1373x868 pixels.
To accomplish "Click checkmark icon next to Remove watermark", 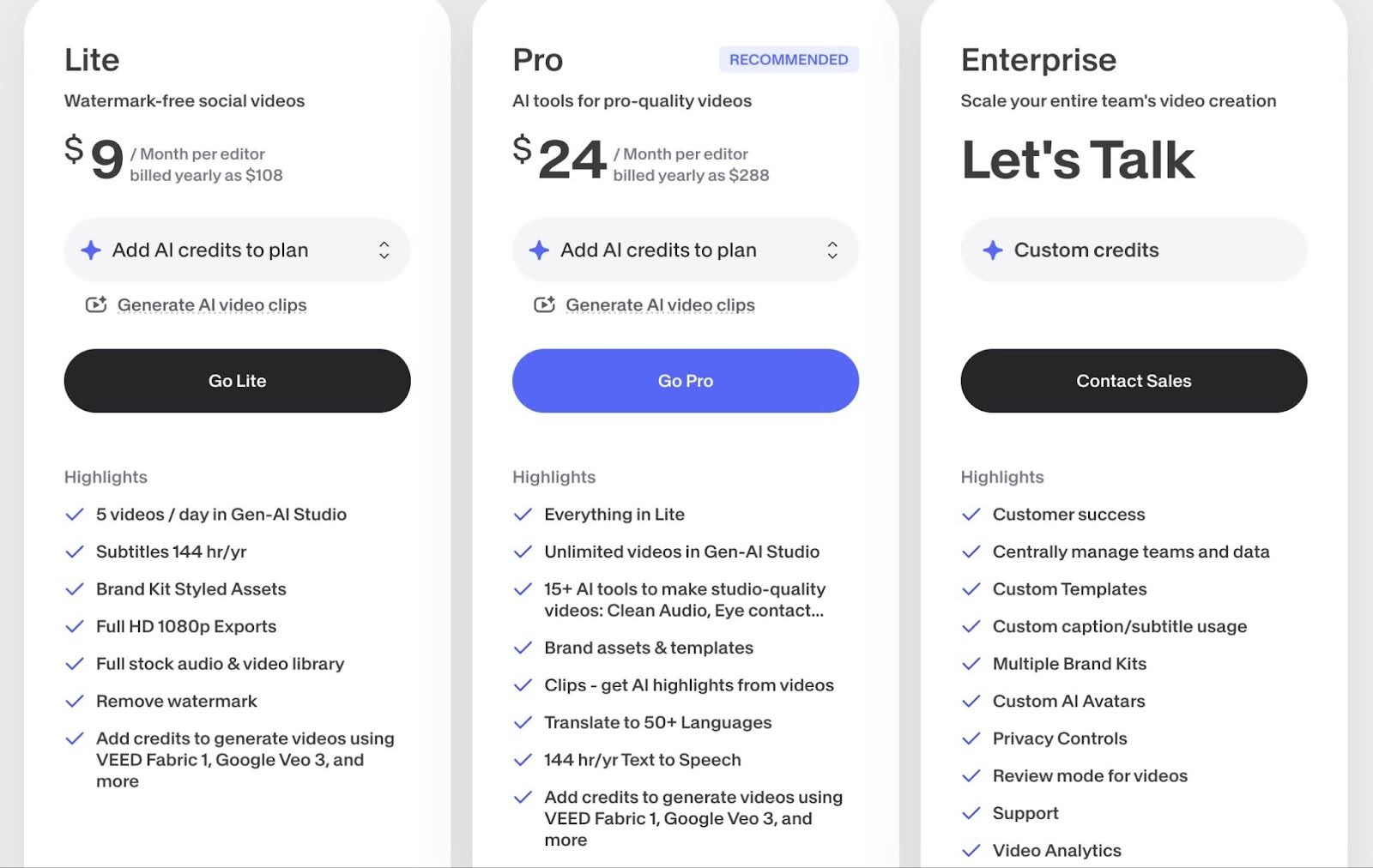I will click(75, 702).
